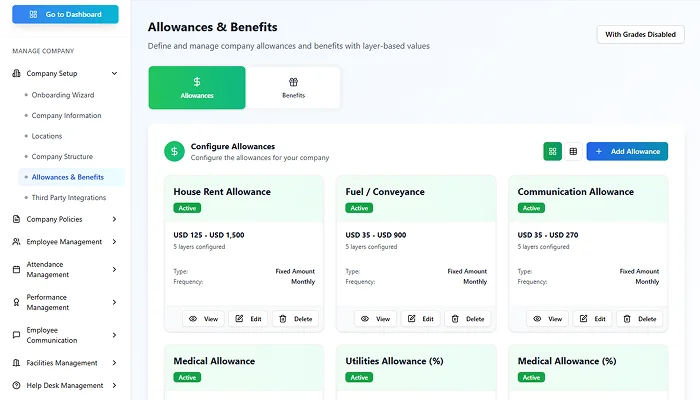Click Performance Management badge icon
This screenshot has height=400, width=700.
[x=16, y=302]
